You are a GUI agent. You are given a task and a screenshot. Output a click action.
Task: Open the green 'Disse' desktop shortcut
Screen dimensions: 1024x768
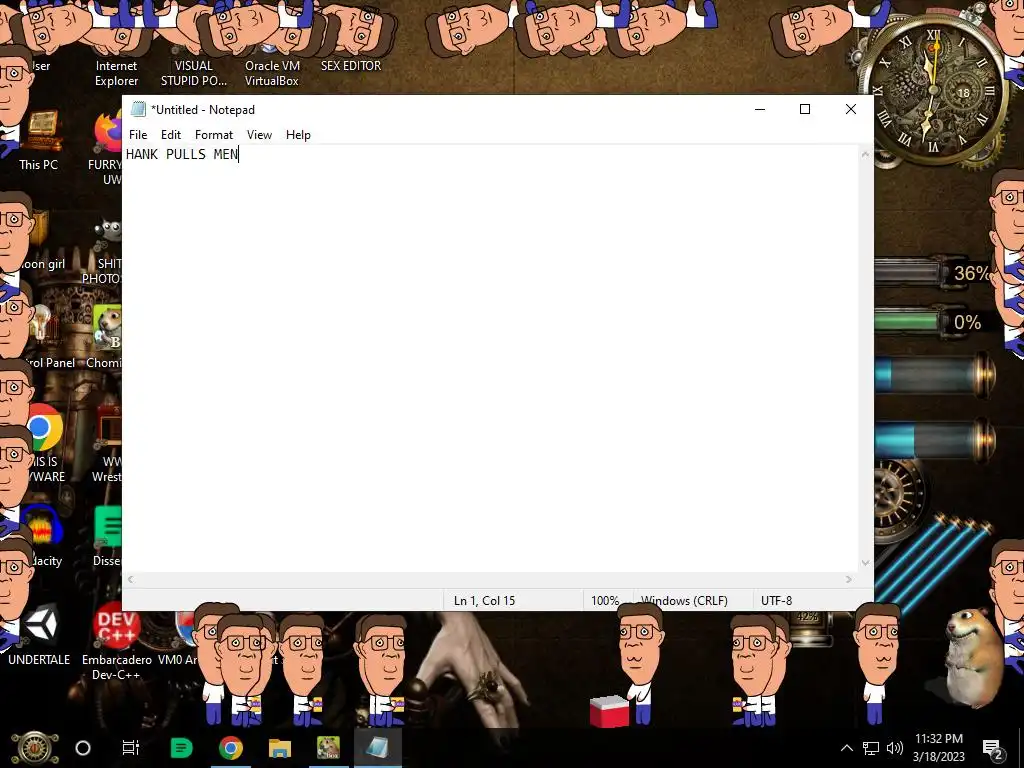click(107, 537)
